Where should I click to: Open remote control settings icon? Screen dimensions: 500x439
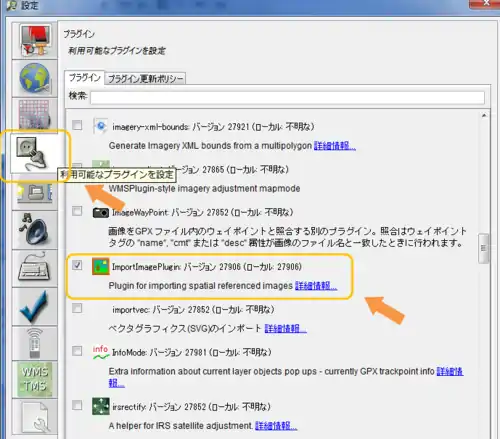coord(35,343)
